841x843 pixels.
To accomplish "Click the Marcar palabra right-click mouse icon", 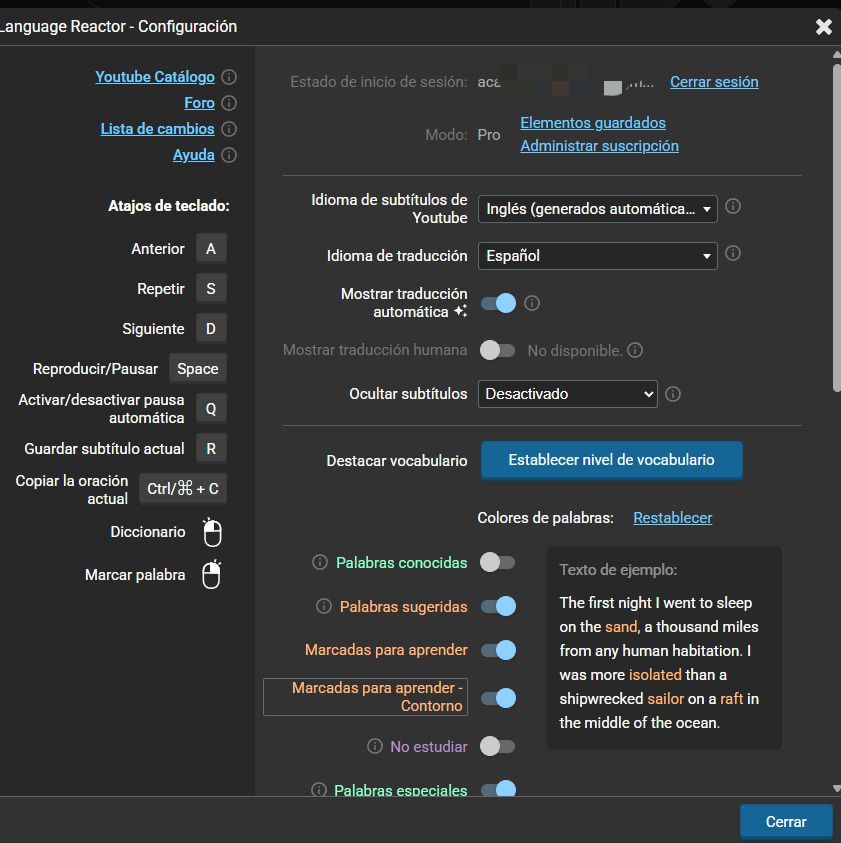I will pos(212,575).
